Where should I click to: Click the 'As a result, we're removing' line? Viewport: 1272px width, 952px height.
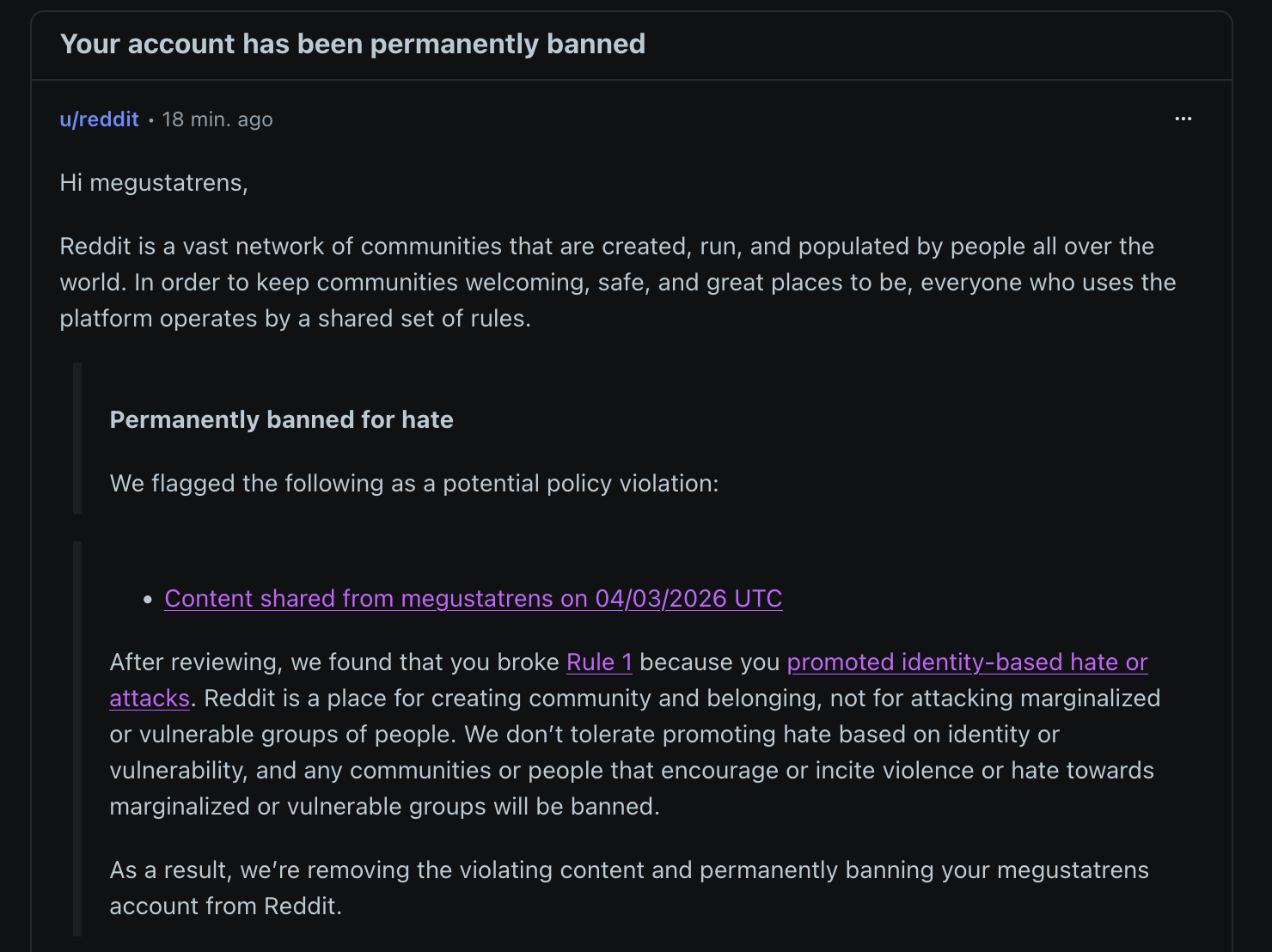[628, 870]
